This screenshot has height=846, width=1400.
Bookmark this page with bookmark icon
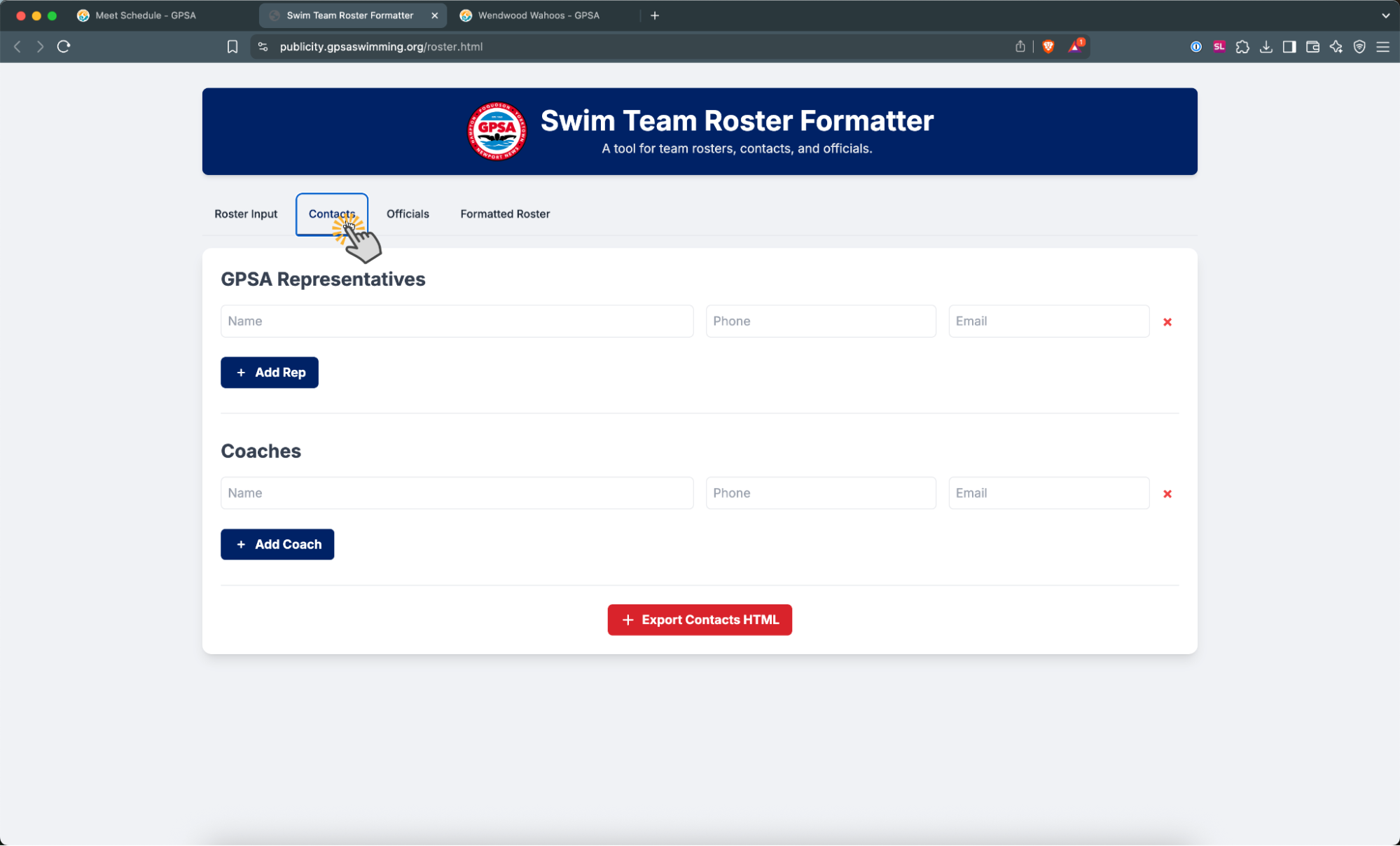click(233, 47)
